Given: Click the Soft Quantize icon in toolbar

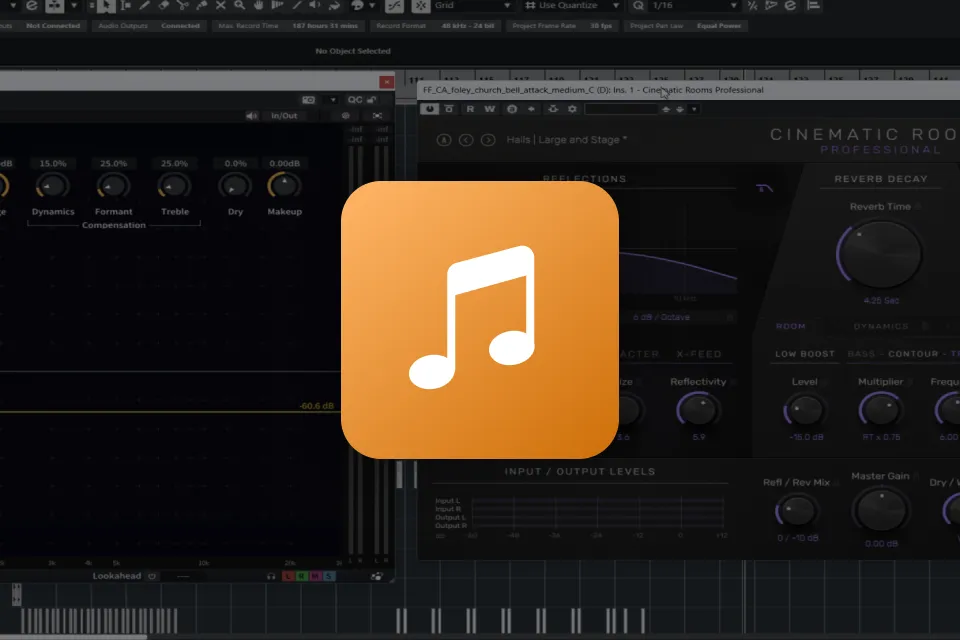Looking at the screenshot, I should [752, 6].
